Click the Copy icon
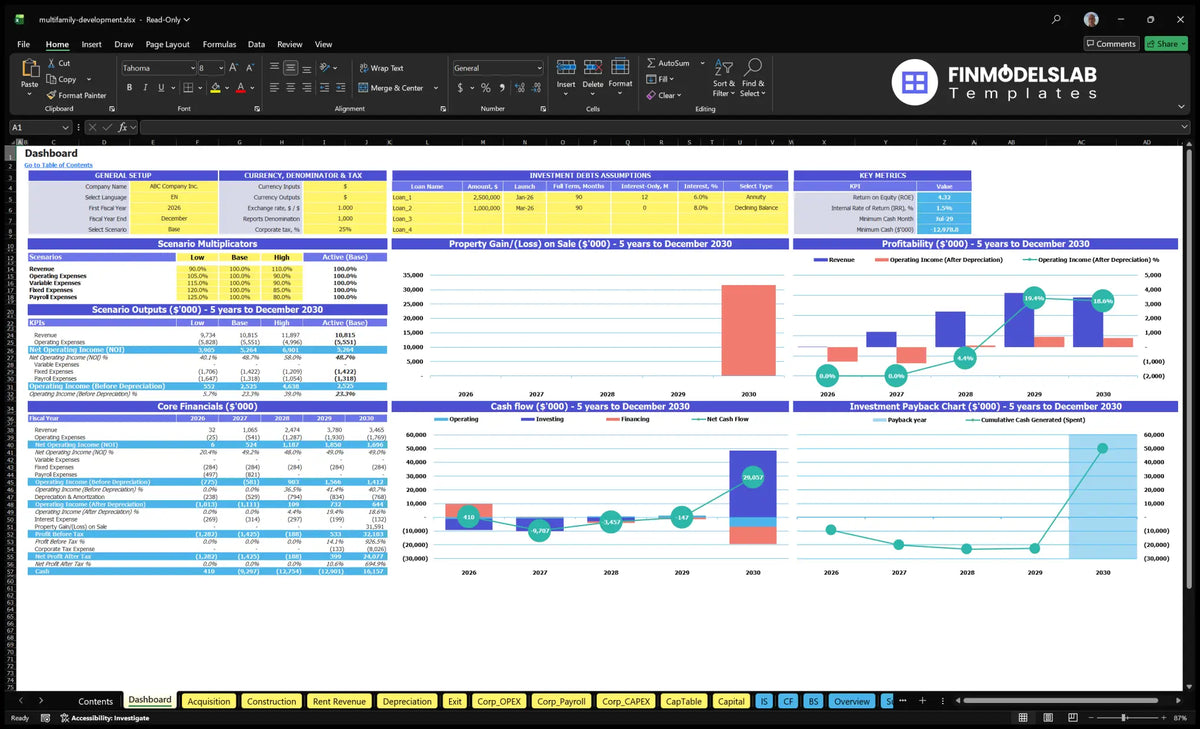This screenshot has width=1200, height=729. (x=51, y=79)
